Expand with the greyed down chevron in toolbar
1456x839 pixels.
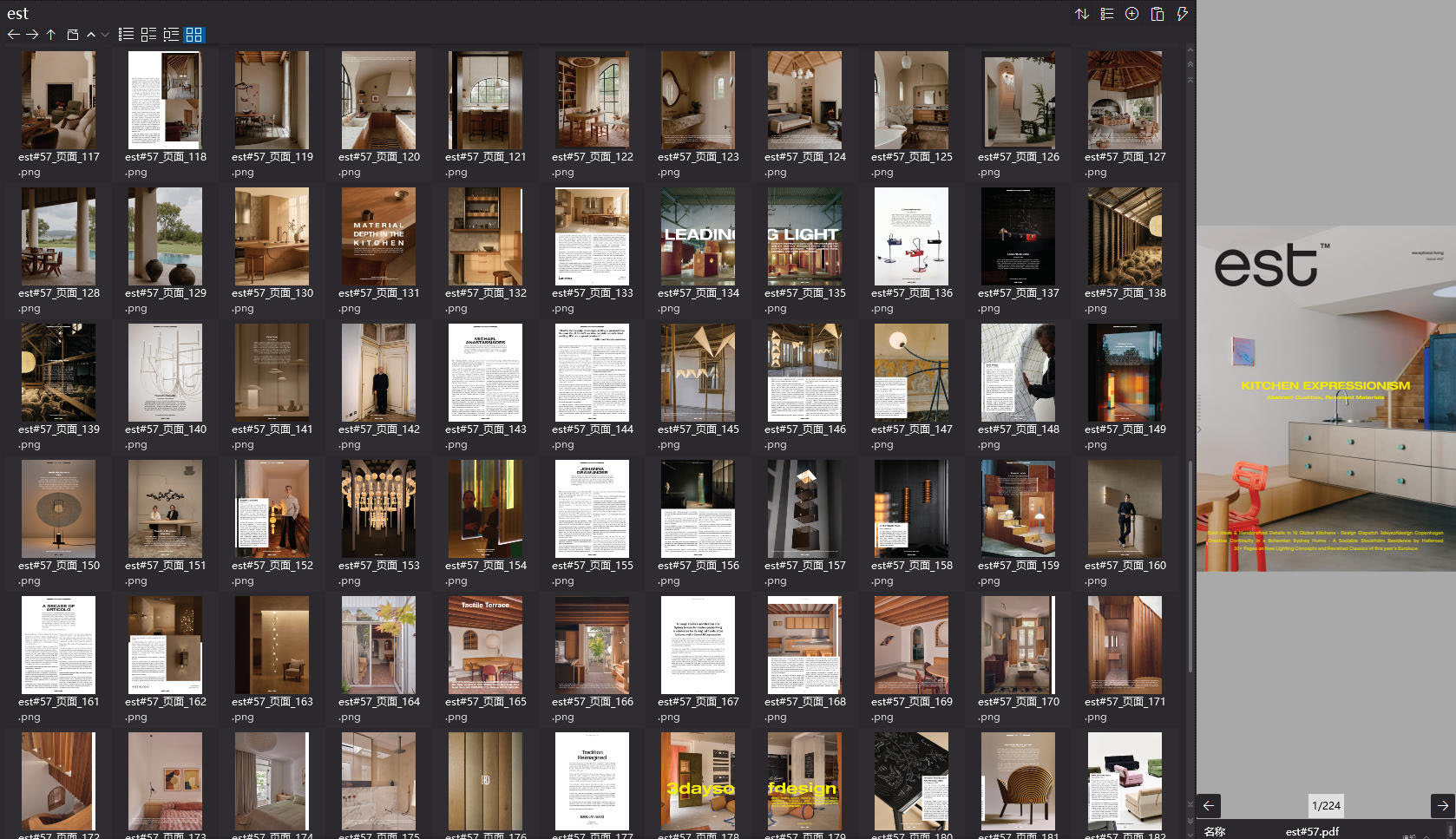pyautogui.click(x=105, y=35)
